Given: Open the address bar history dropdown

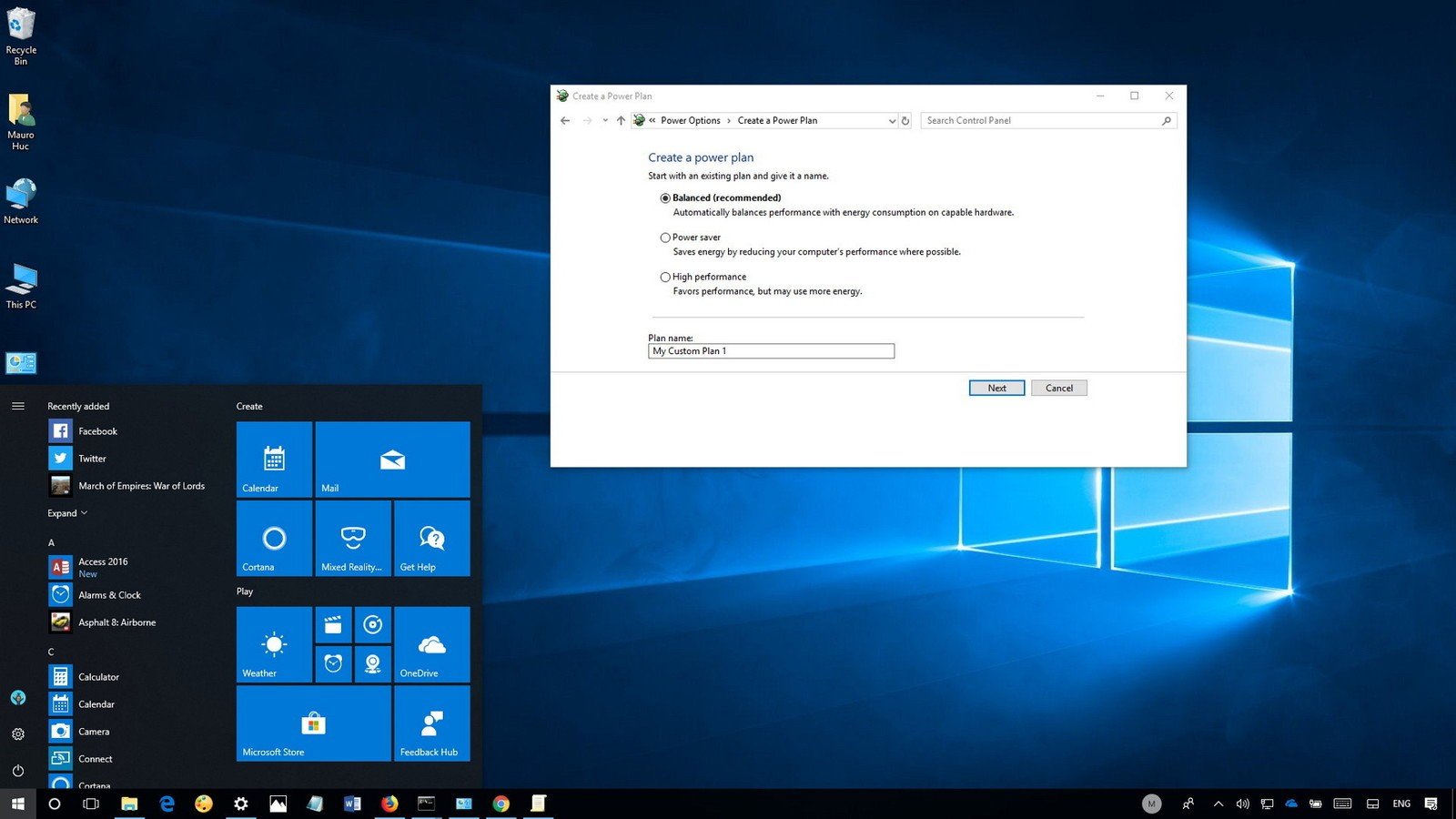Looking at the screenshot, I should (891, 120).
